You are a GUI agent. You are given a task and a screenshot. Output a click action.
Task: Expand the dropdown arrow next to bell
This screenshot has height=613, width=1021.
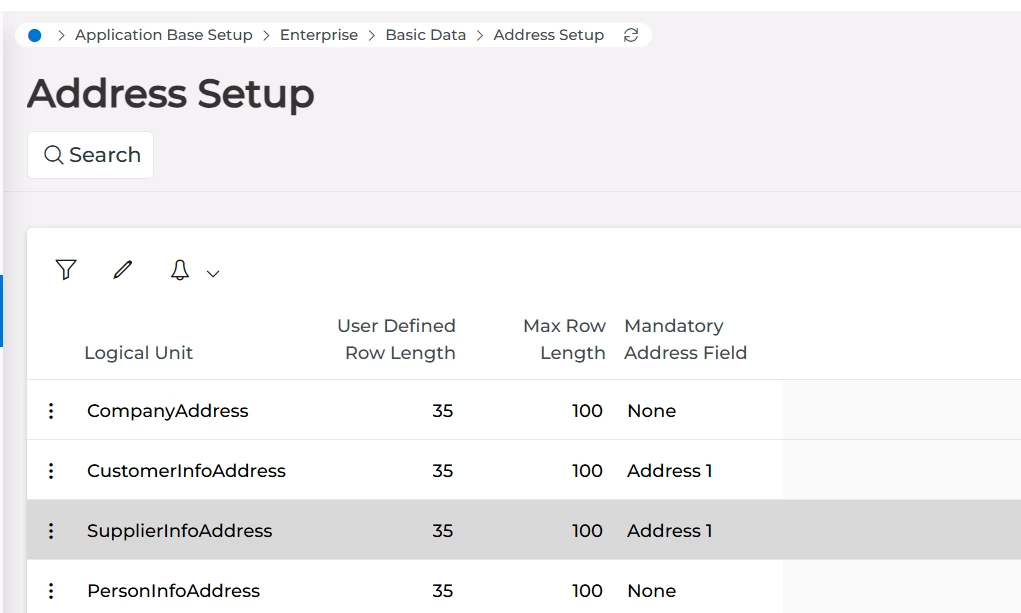point(213,273)
